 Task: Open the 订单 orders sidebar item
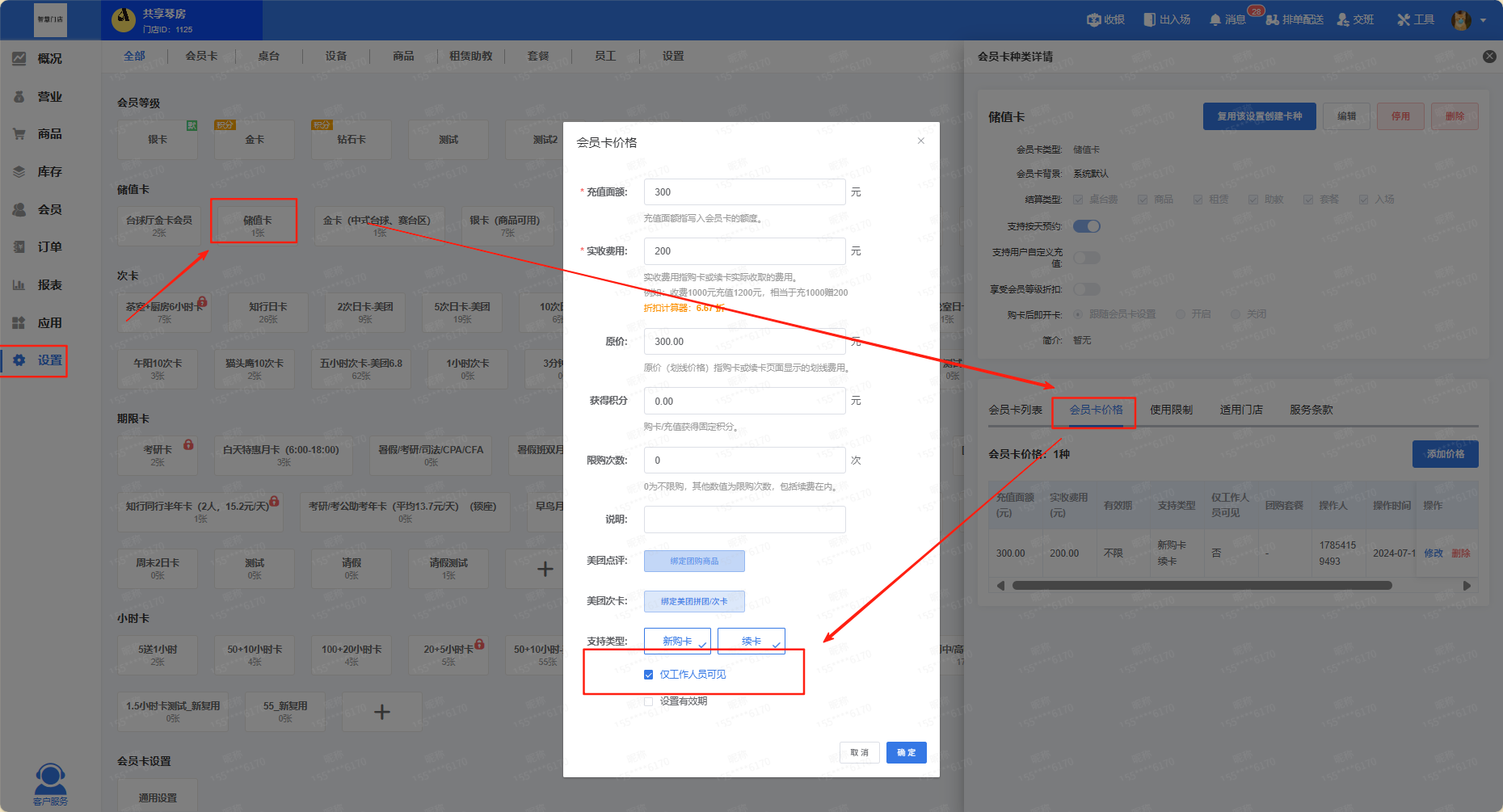[x=37, y=246]
